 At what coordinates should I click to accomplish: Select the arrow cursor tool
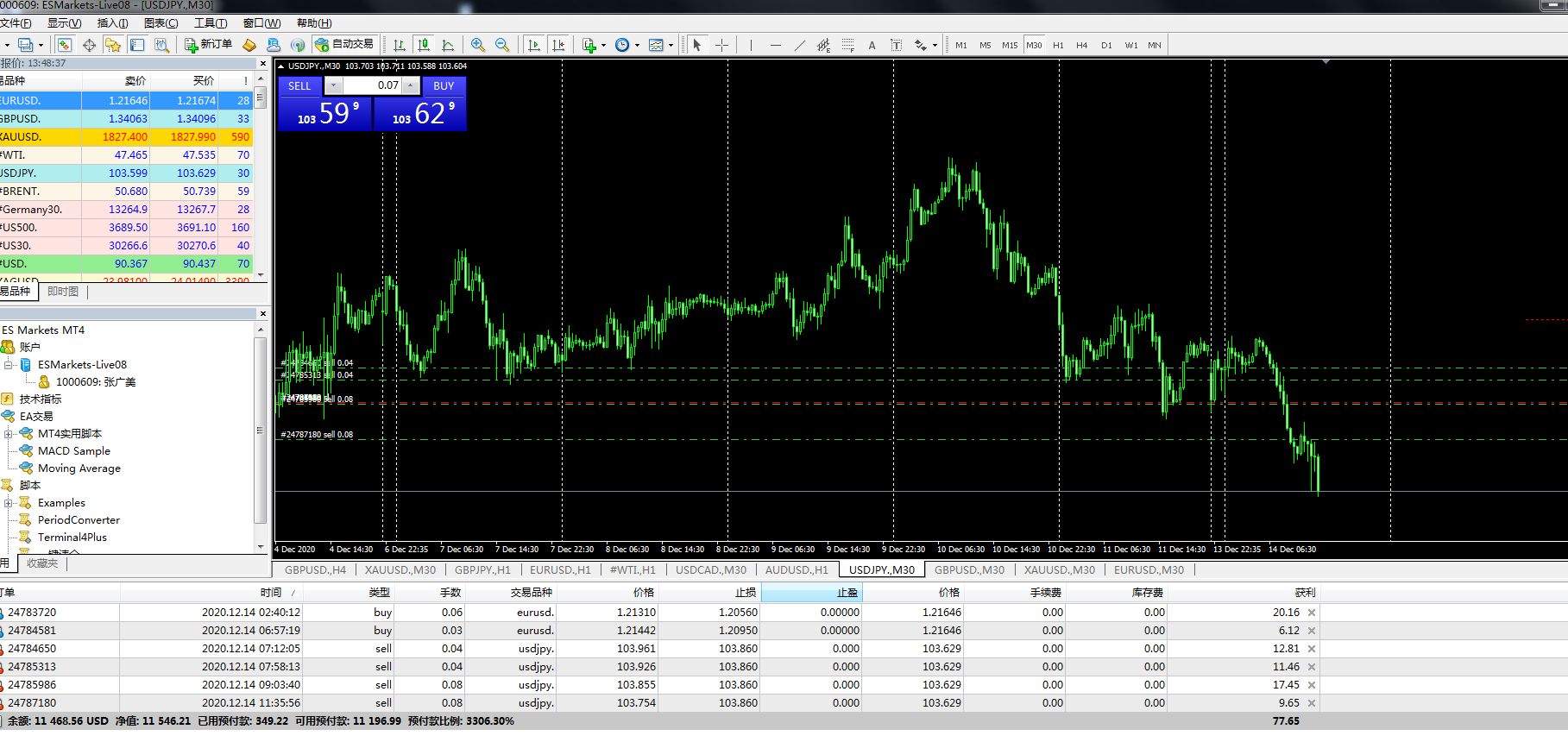[697, 45]
